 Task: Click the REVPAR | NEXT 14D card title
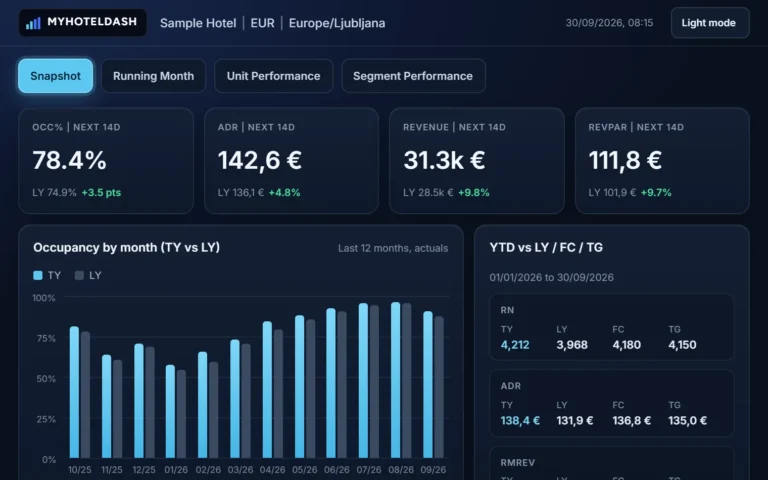636,127
